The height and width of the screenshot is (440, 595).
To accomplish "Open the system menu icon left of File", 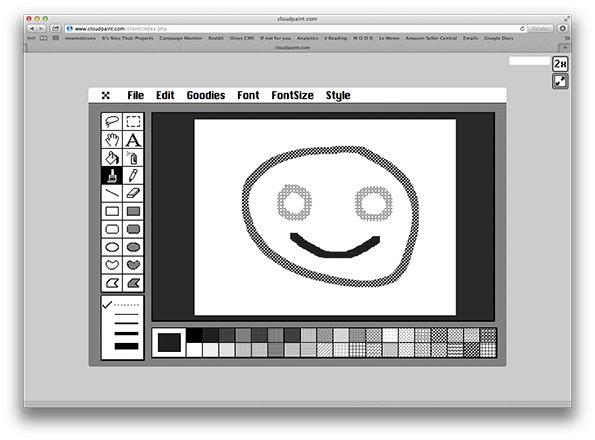I will tap(106, 95).
